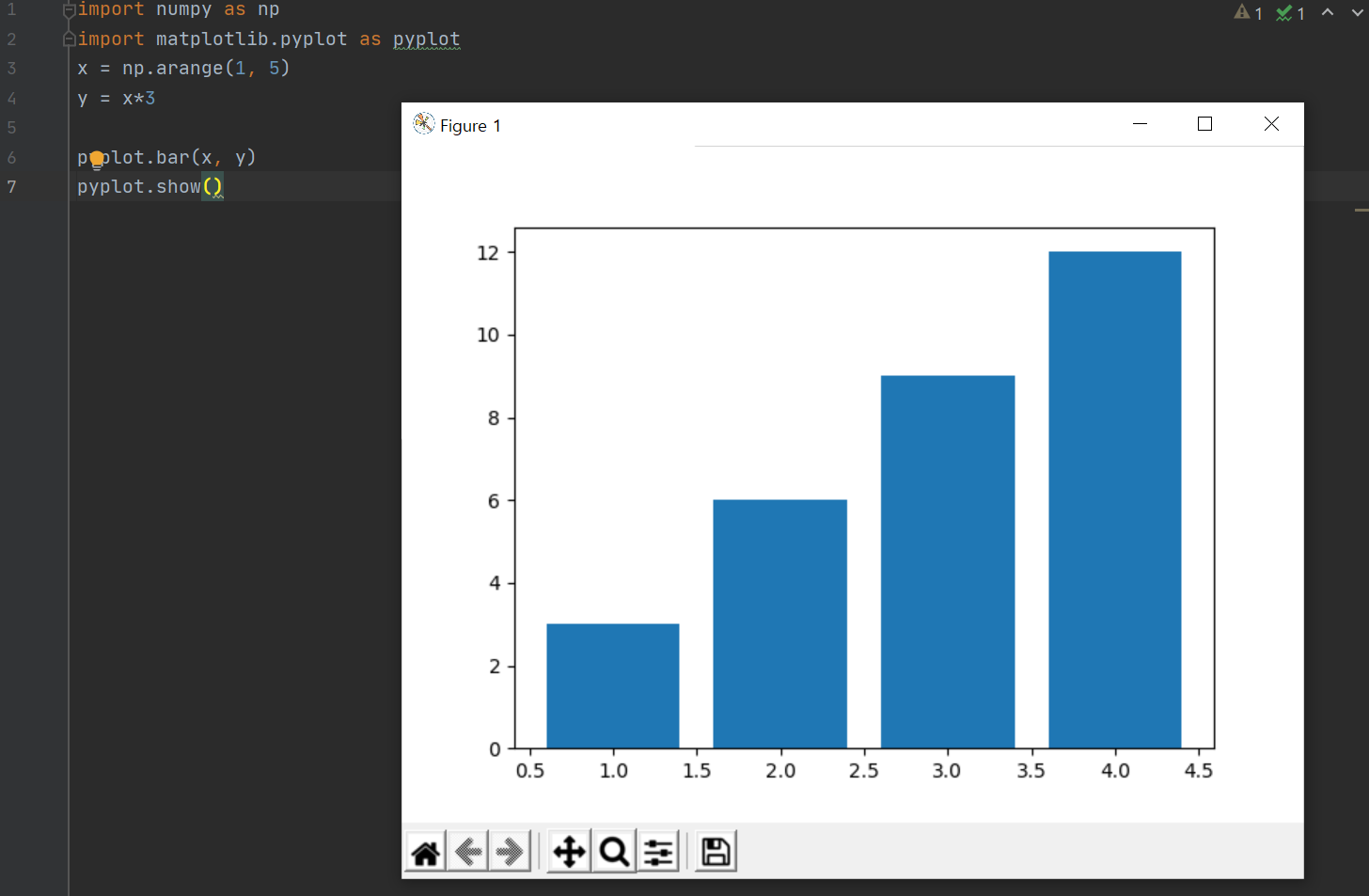Image resolution: width=1369 pixels, height=896 pixels.
Task: Go forward to the next plot view
Action: coord(510,853)
